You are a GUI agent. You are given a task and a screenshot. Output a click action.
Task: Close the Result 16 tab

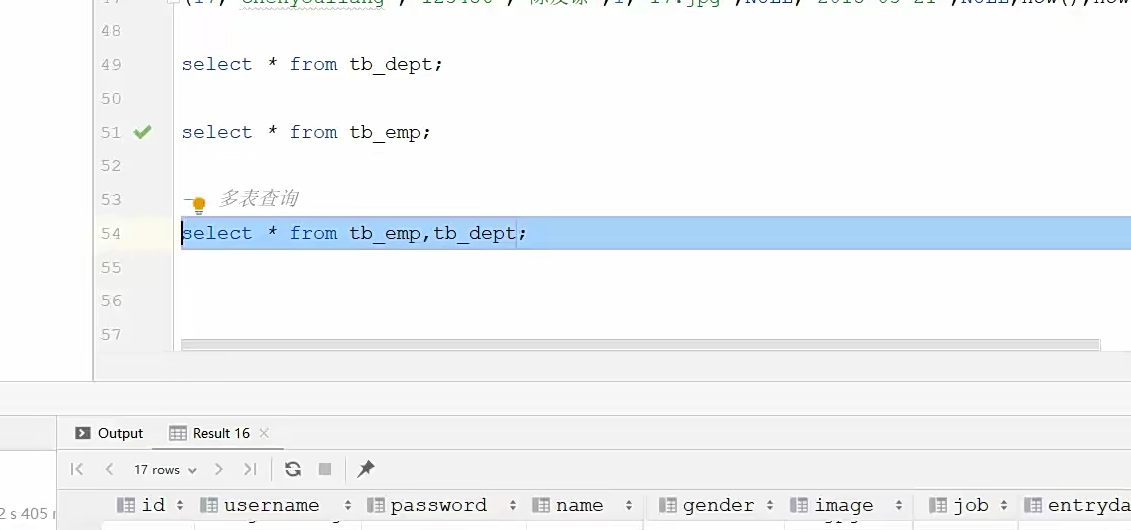[x=264, y=433]
